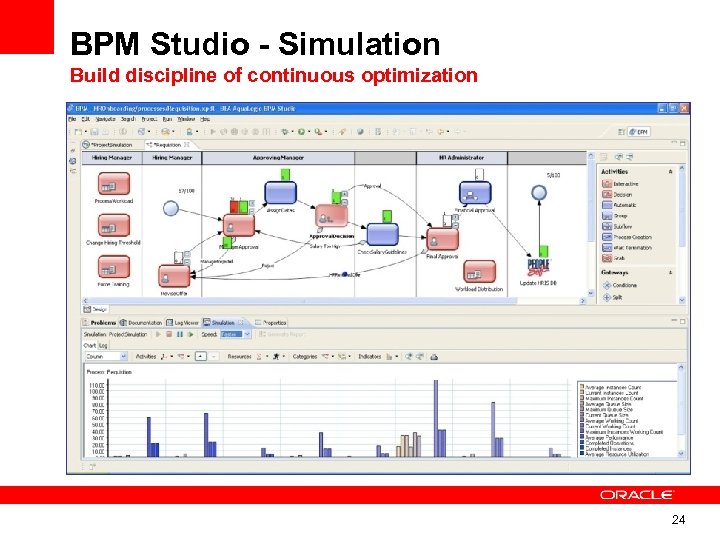Click the chart legend scroll down arrow
The image size is (720, 540).
681,453
